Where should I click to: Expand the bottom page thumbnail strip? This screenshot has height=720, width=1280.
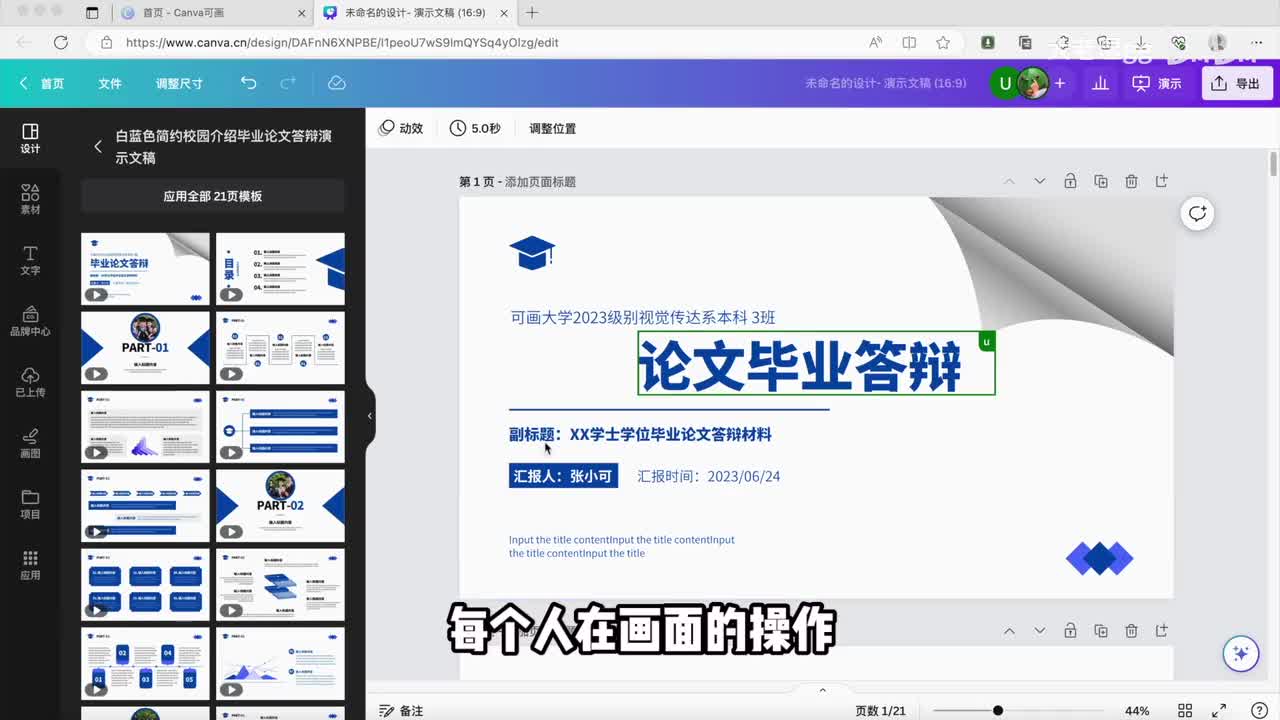(x=822, y=690)
